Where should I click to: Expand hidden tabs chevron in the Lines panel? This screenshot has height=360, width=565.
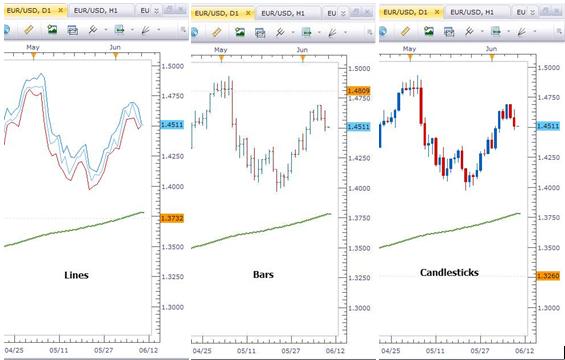(156, 11)
